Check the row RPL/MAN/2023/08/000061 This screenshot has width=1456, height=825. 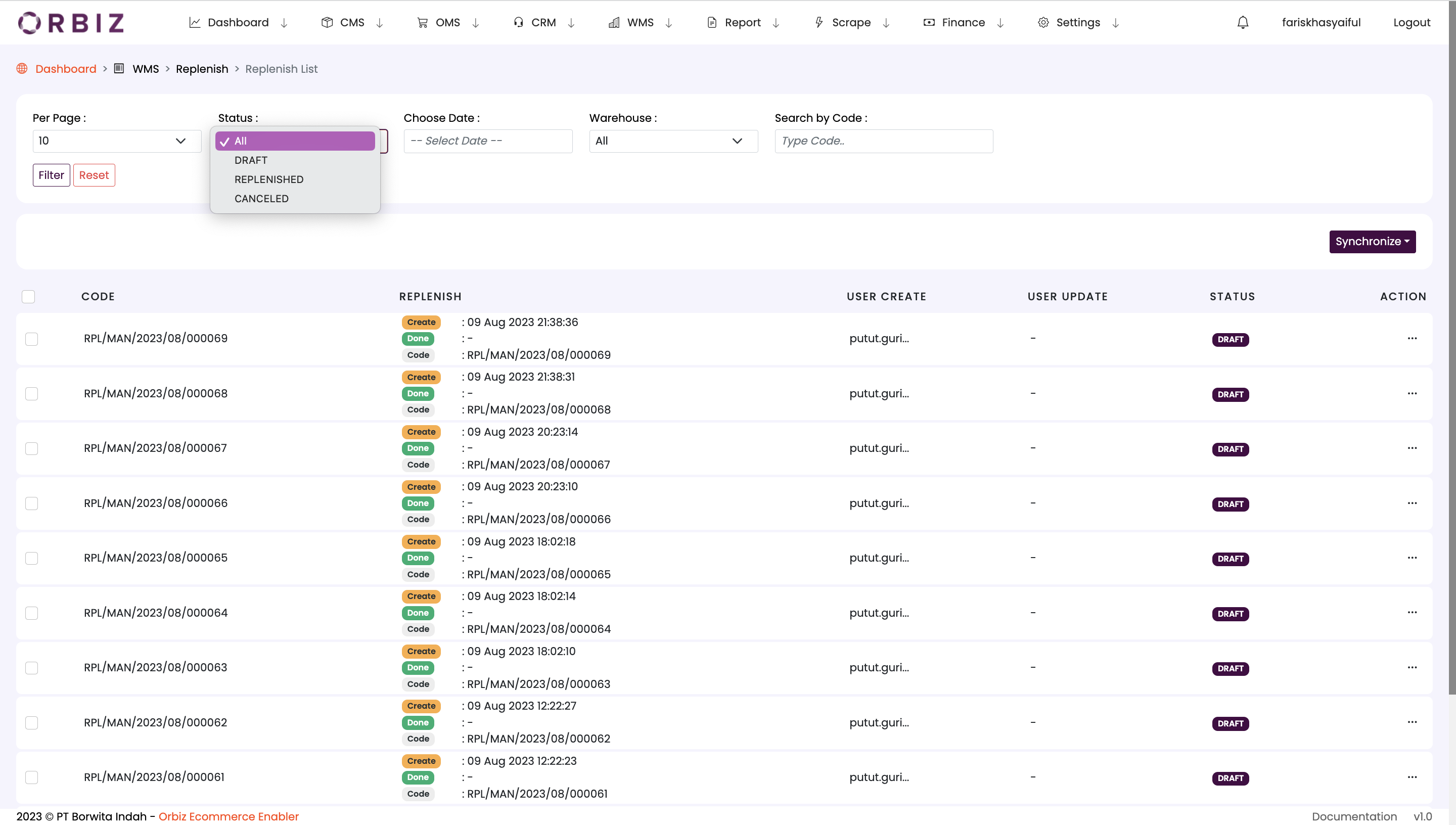pyautogui.click(x=32, y=777)
